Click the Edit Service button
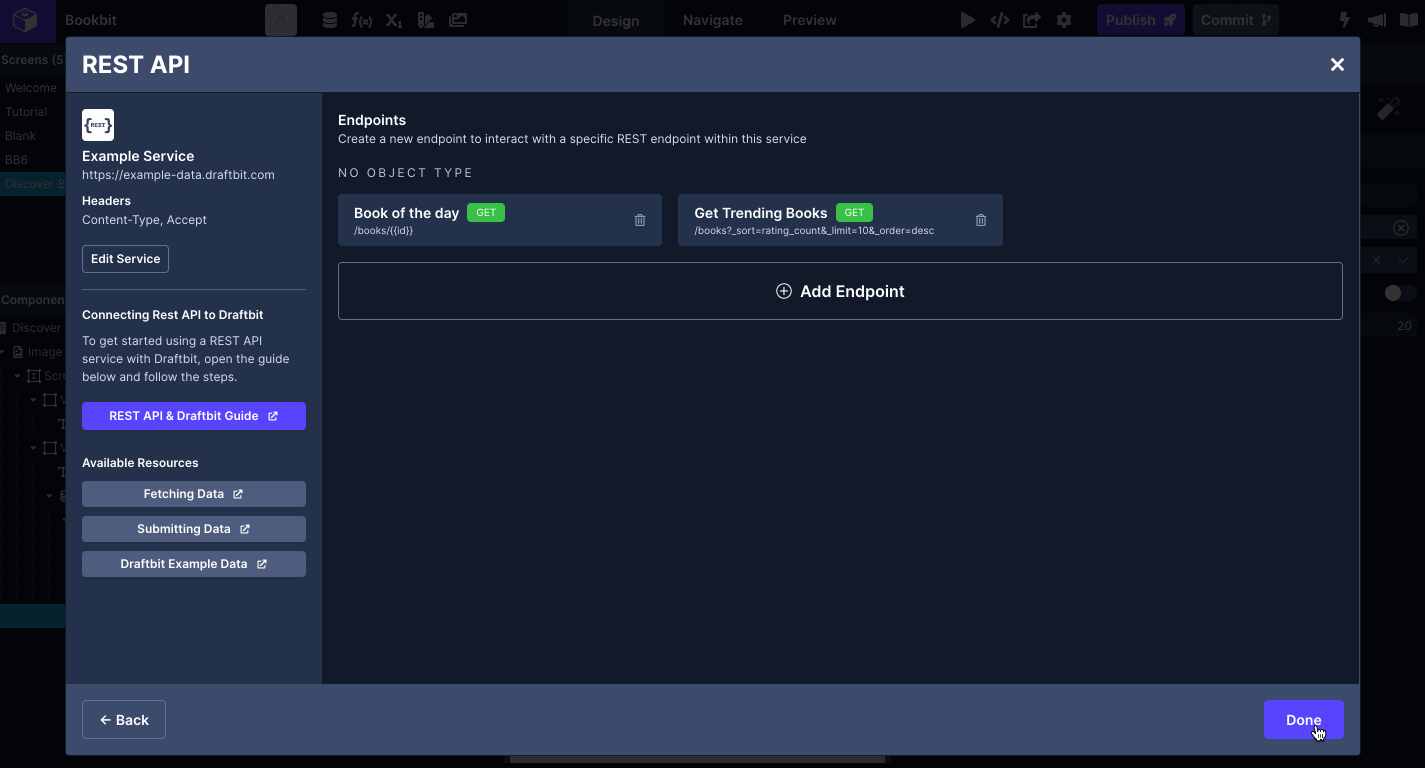This screenshot has width=1425, height=768. 125,259
